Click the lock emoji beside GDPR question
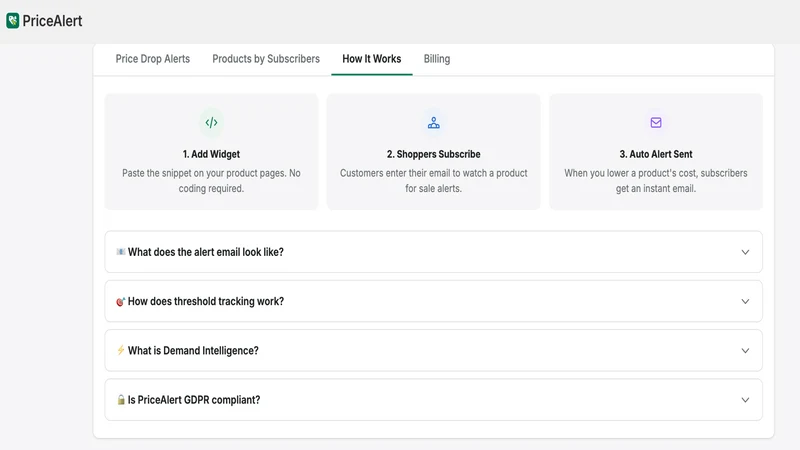 point(121,399)
